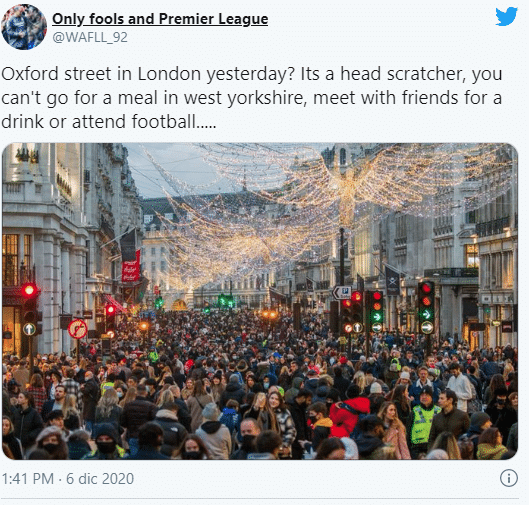Click the word "football" in the tweet

tap(164, 121)
